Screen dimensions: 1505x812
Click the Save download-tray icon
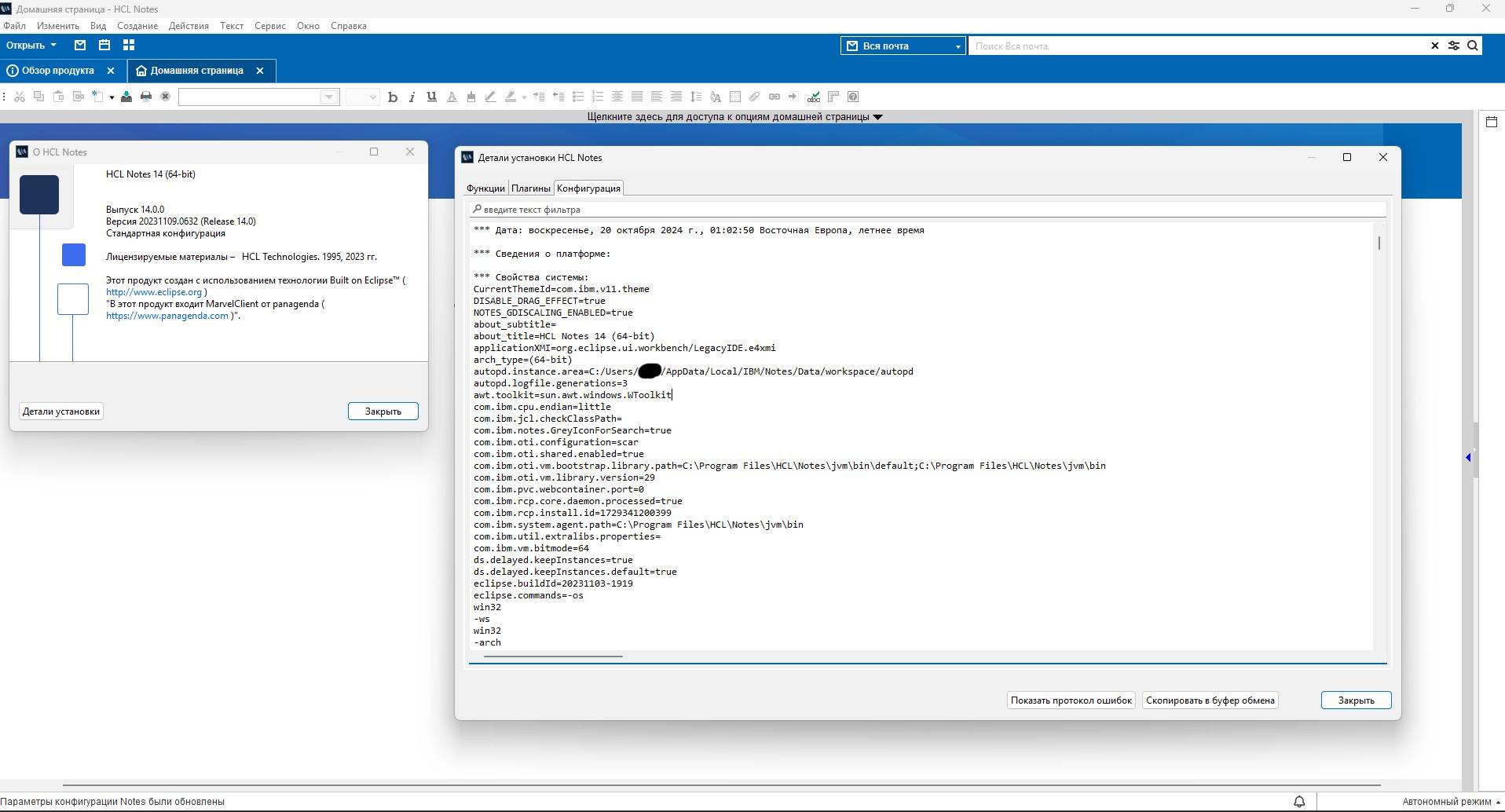tap(126, 97)
